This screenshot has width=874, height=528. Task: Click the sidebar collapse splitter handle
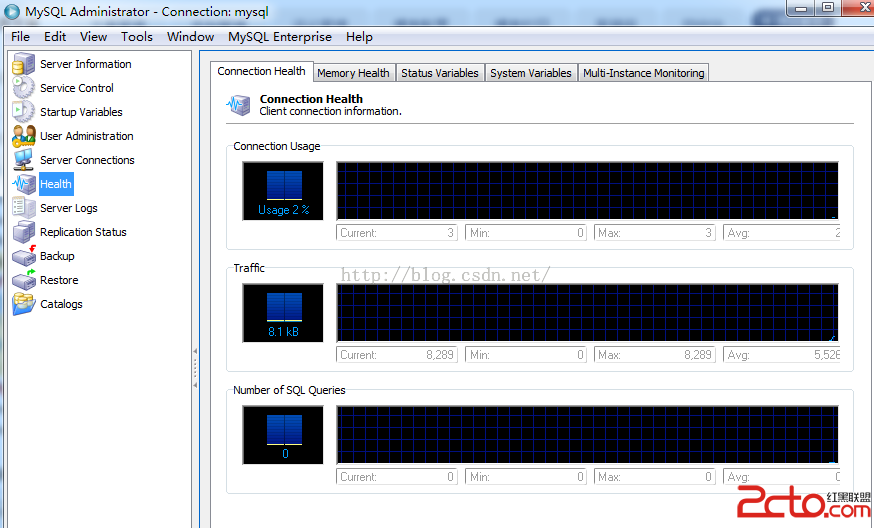[195, 368]
